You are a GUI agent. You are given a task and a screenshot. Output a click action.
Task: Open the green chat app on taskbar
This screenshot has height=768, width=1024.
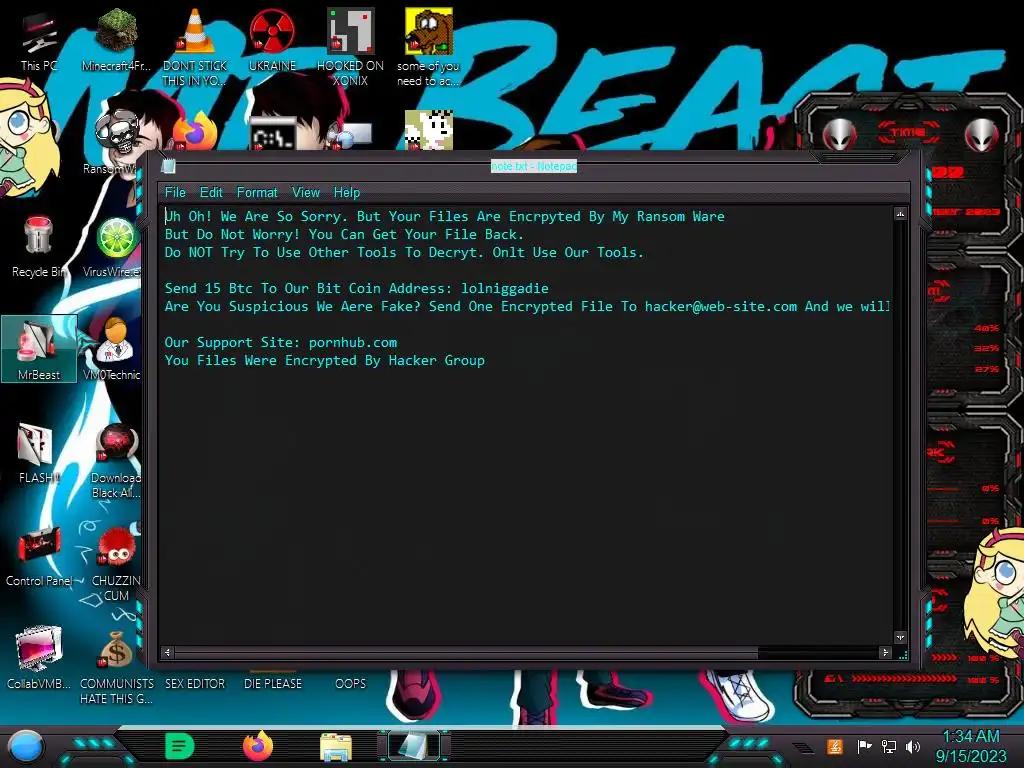tap(180, 746)
